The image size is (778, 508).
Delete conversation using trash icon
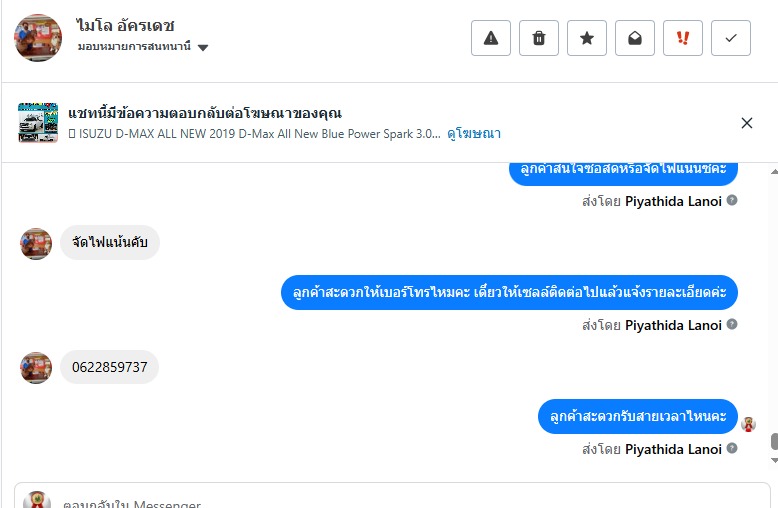click(x=539, y=38)
